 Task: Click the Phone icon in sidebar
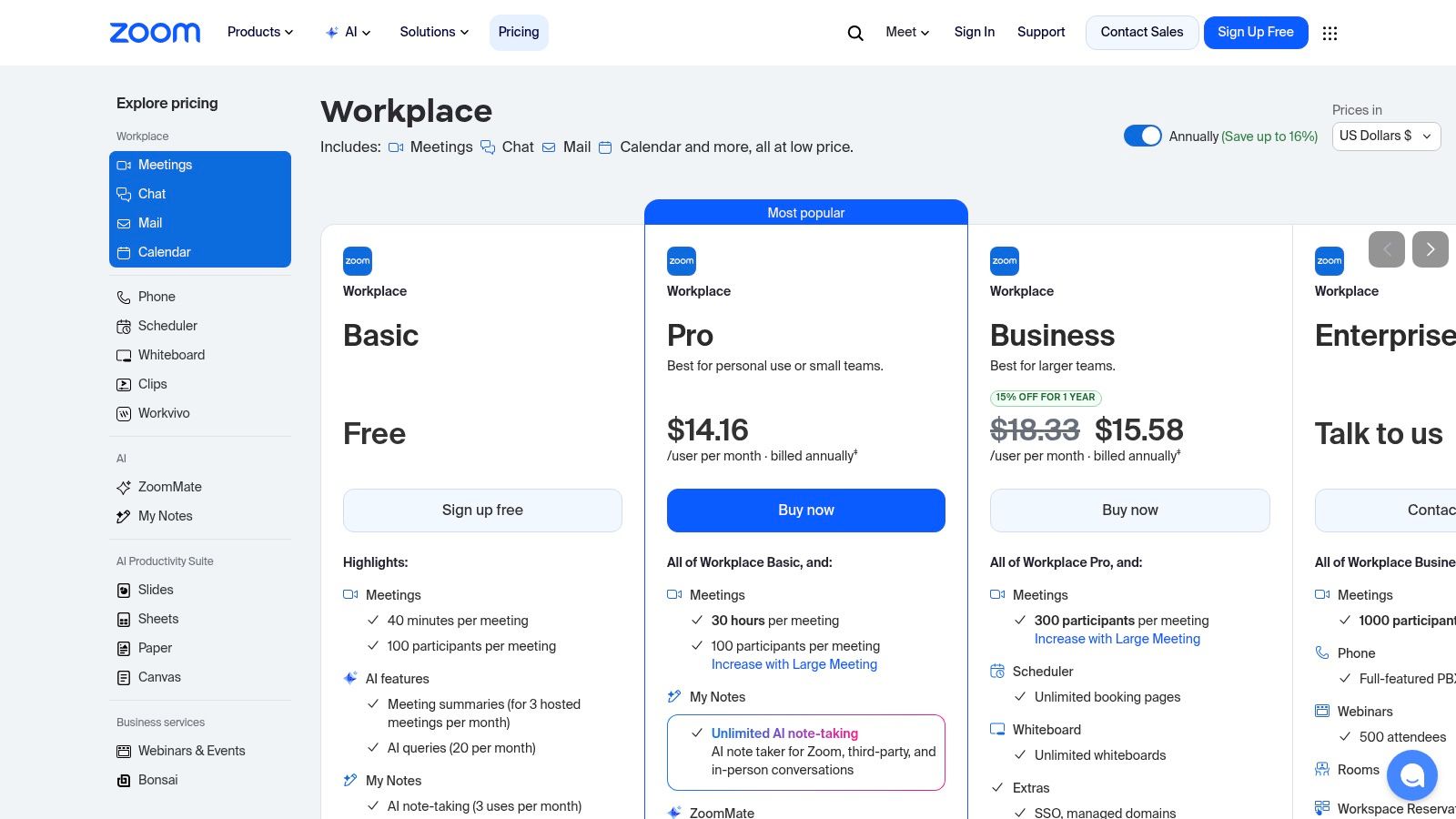(124, 297)
